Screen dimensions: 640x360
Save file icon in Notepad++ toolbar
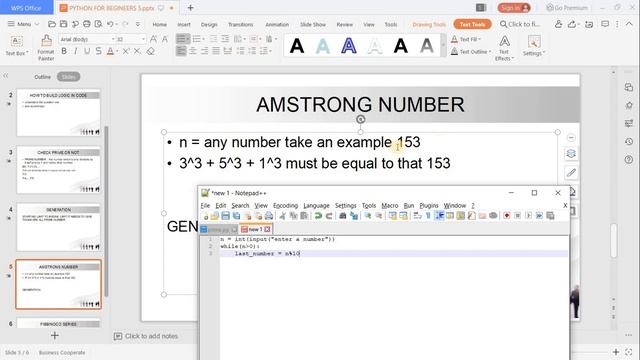[225, 216]
